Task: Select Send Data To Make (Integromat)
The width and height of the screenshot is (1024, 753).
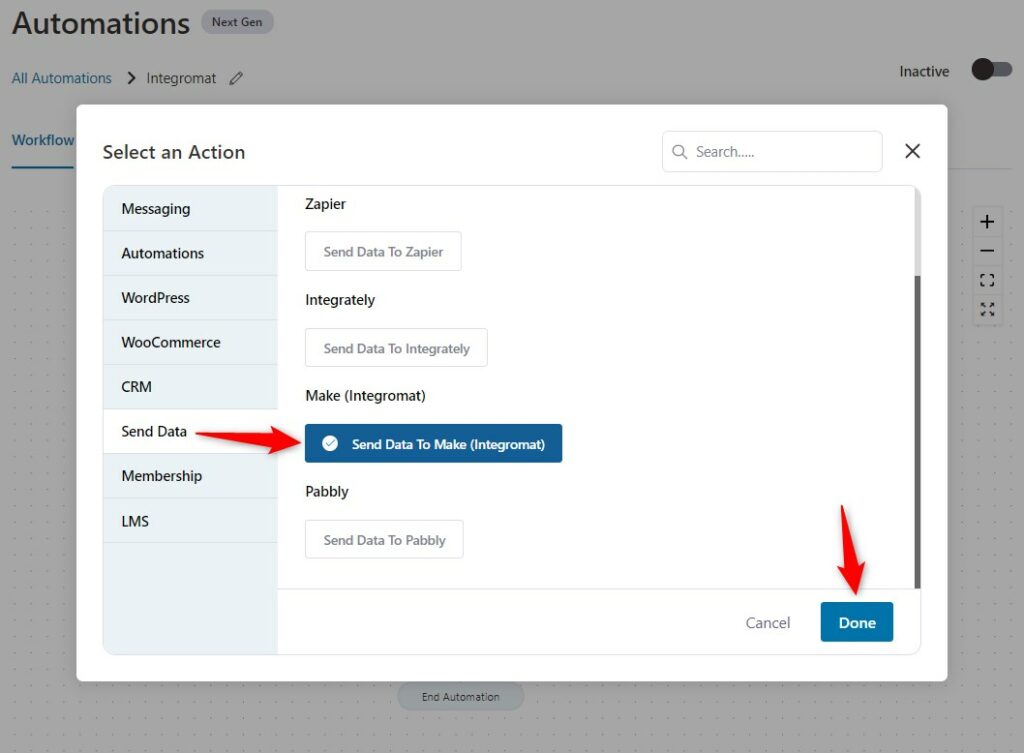Action: 433,443
